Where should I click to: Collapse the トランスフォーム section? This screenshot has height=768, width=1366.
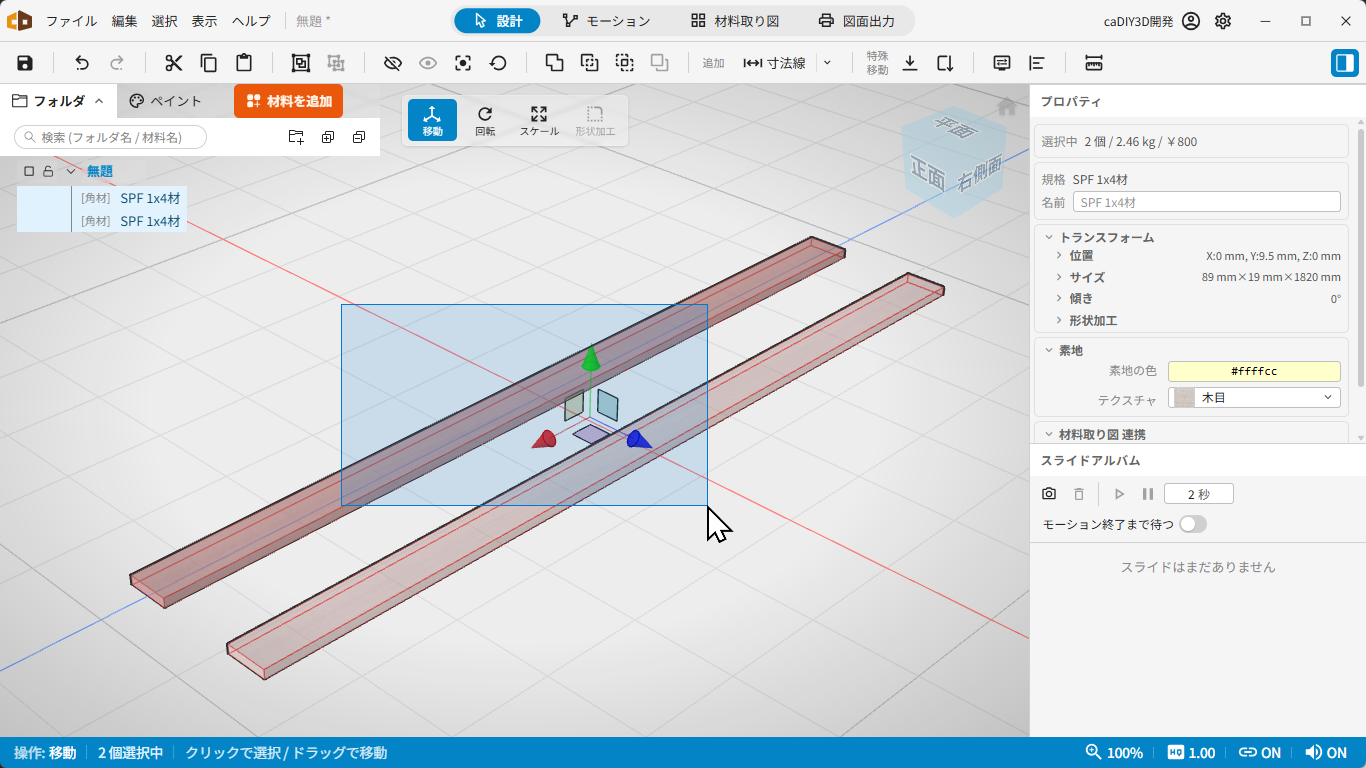pos(1049,237)
